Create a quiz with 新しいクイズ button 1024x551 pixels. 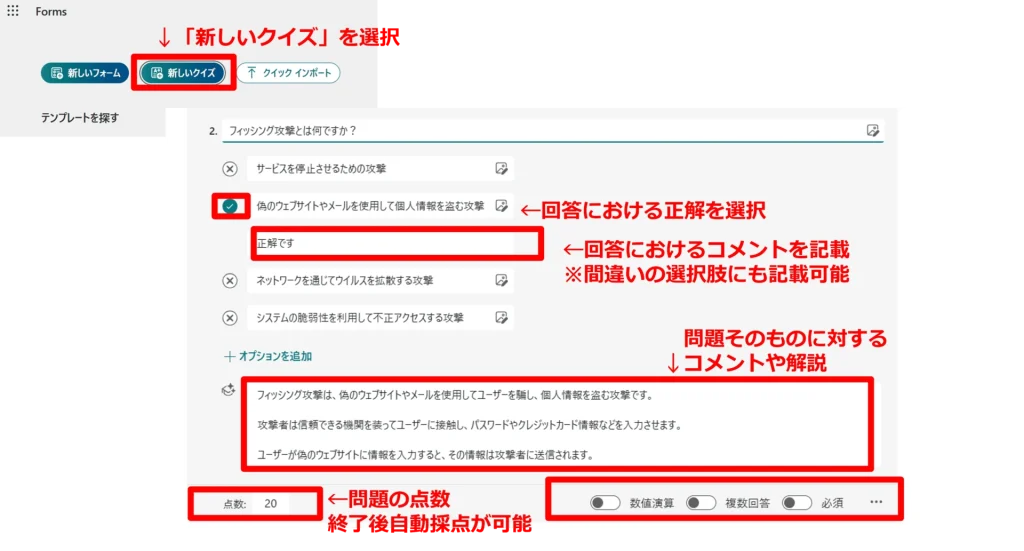(x=183, y=73)
